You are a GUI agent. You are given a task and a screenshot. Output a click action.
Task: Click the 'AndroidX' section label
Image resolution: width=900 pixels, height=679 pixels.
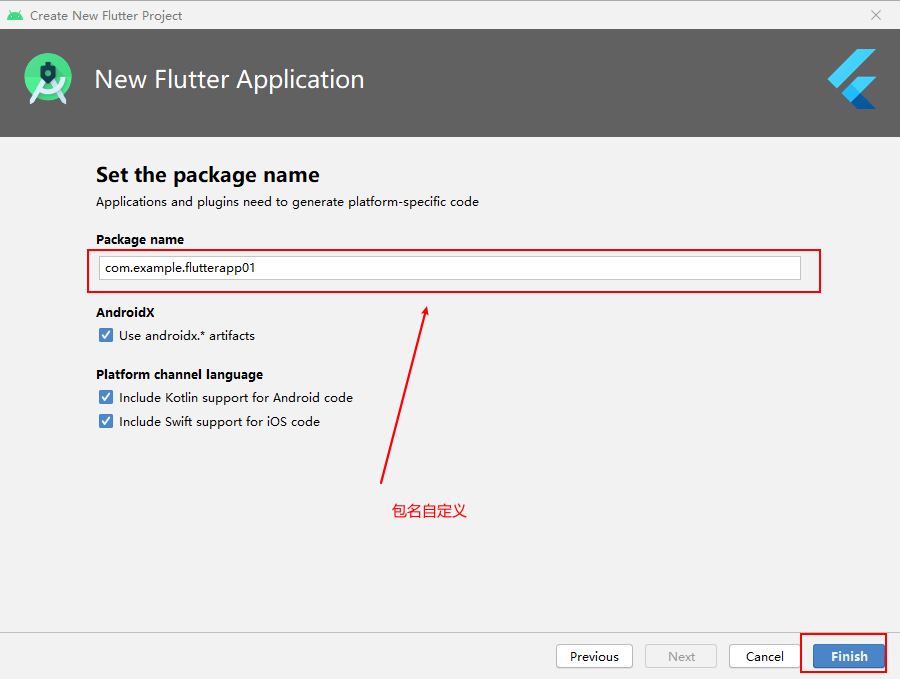125,312
